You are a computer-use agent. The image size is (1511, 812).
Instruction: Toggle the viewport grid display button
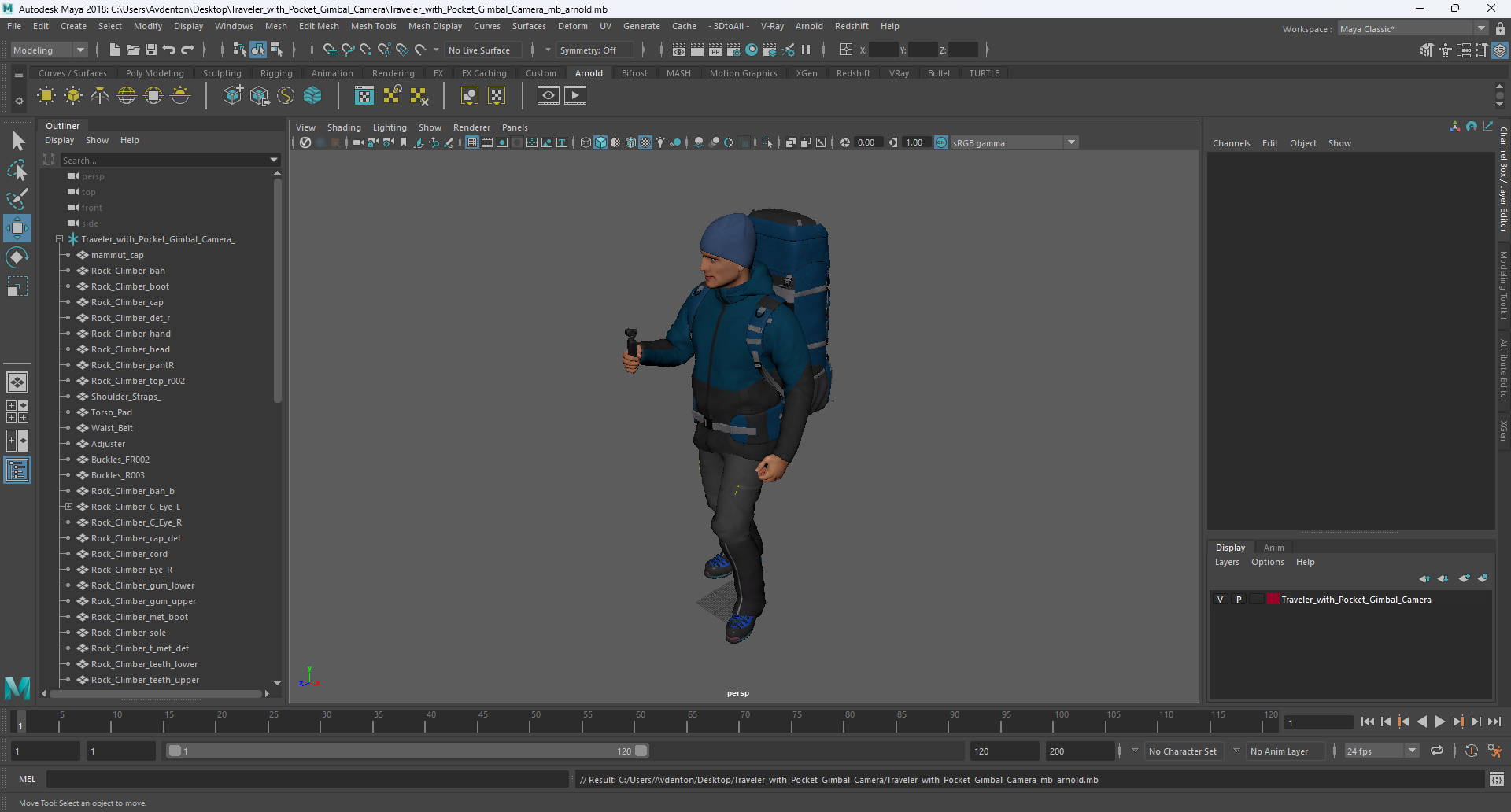point(472,142)
